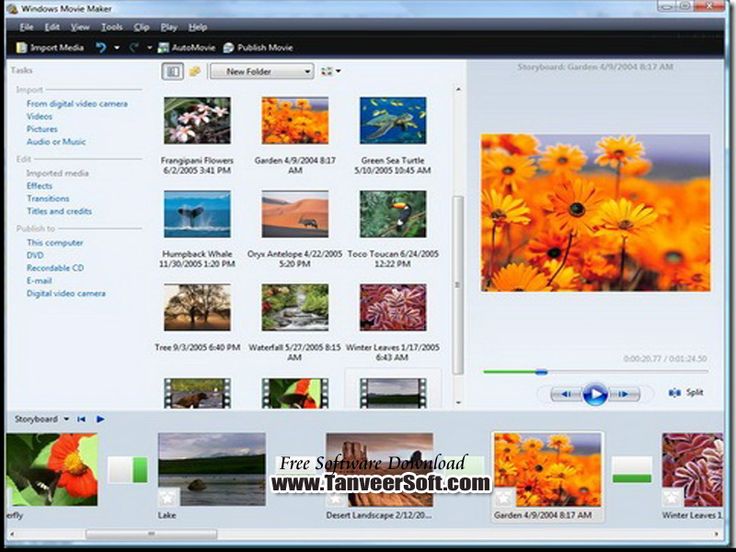Viewport: 736px width, 552px height.
Task: Select the Tree 9/3/2005 thumbnail
Action: [197, 307]
